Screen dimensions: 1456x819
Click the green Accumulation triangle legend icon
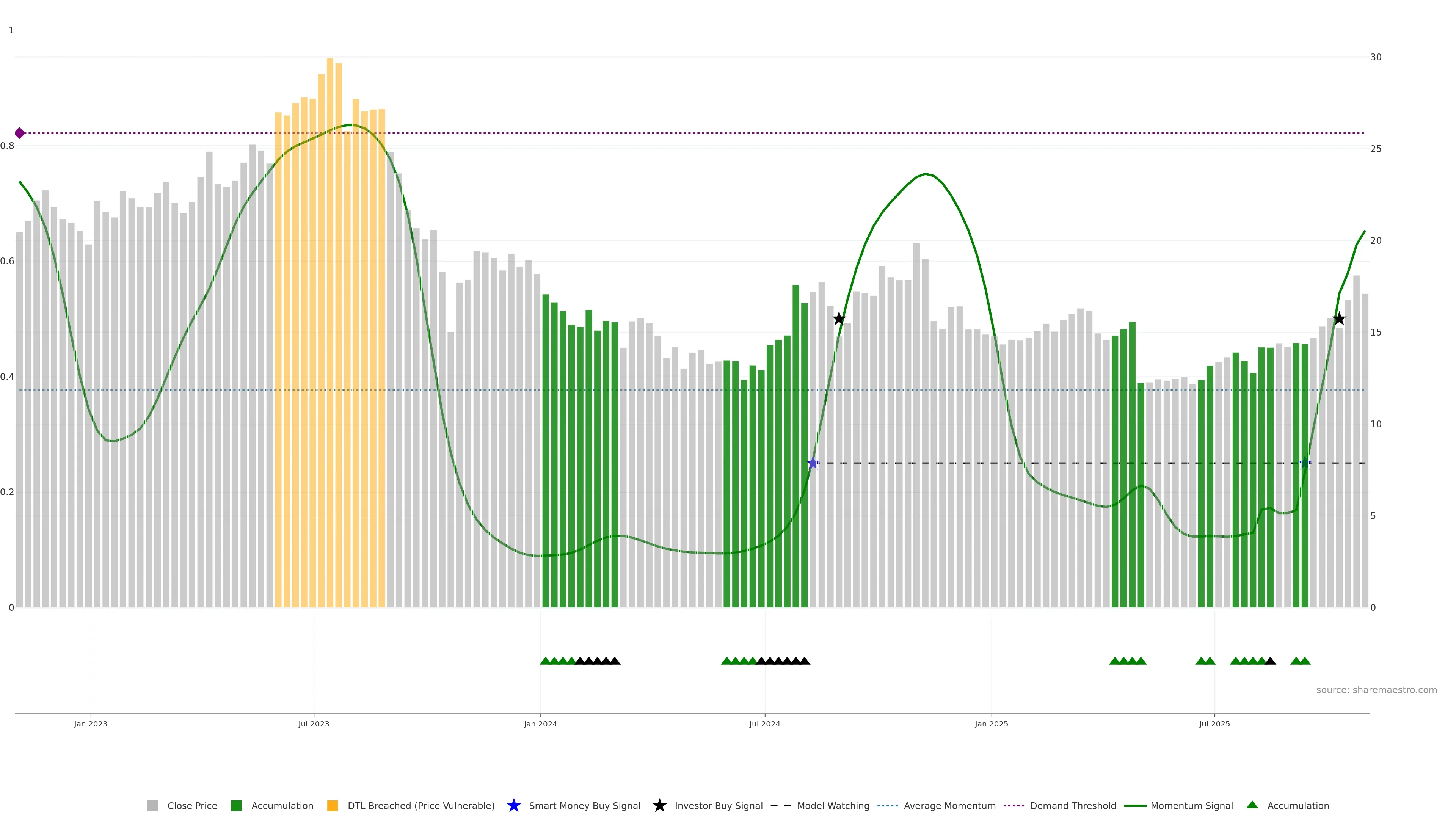1252,805
